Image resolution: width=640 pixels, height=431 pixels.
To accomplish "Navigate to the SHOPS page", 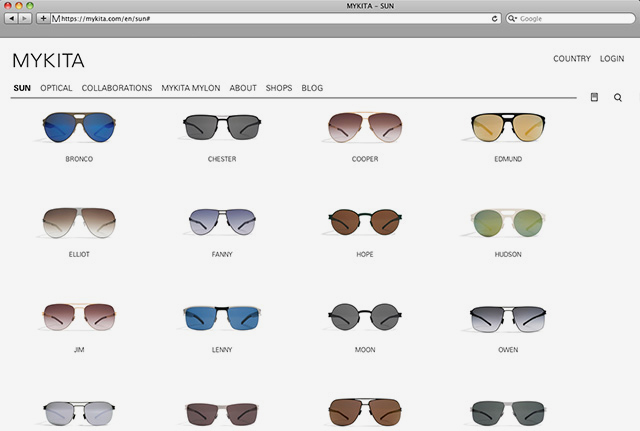I will click(279, 88).
